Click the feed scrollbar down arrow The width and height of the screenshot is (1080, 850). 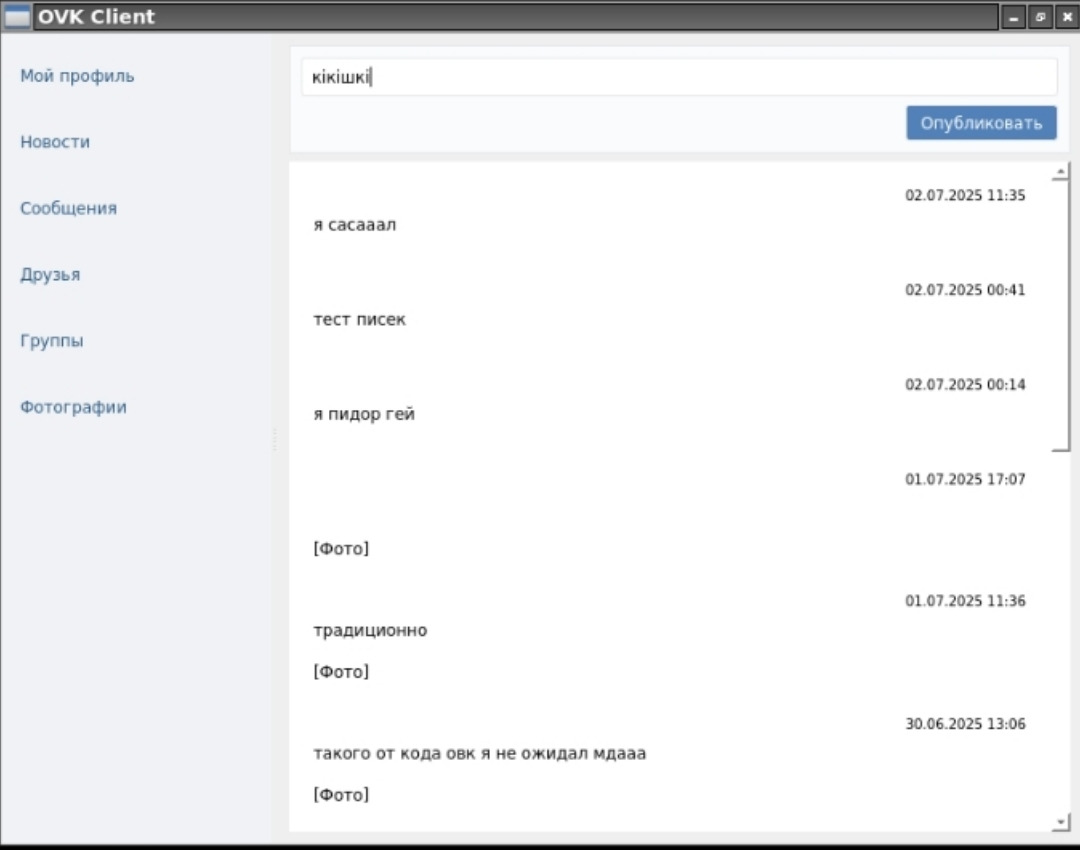[x=1061, y=822]
